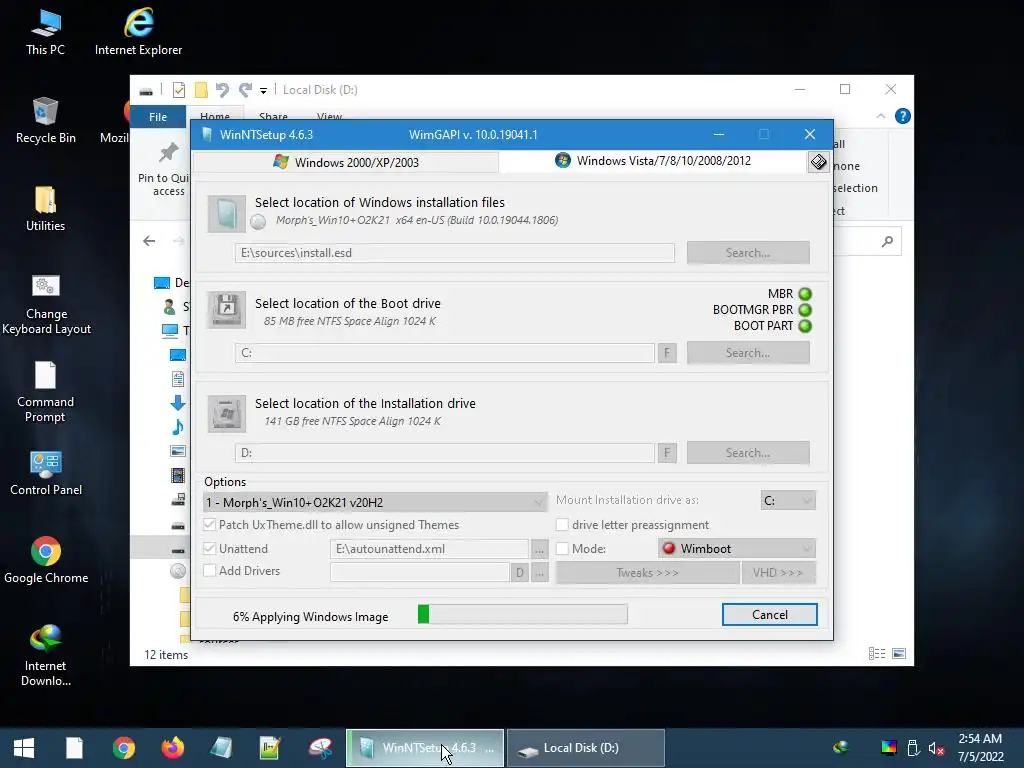
Task: Launch Change Keyboard Layout shortcut
Action: (46, 304)
